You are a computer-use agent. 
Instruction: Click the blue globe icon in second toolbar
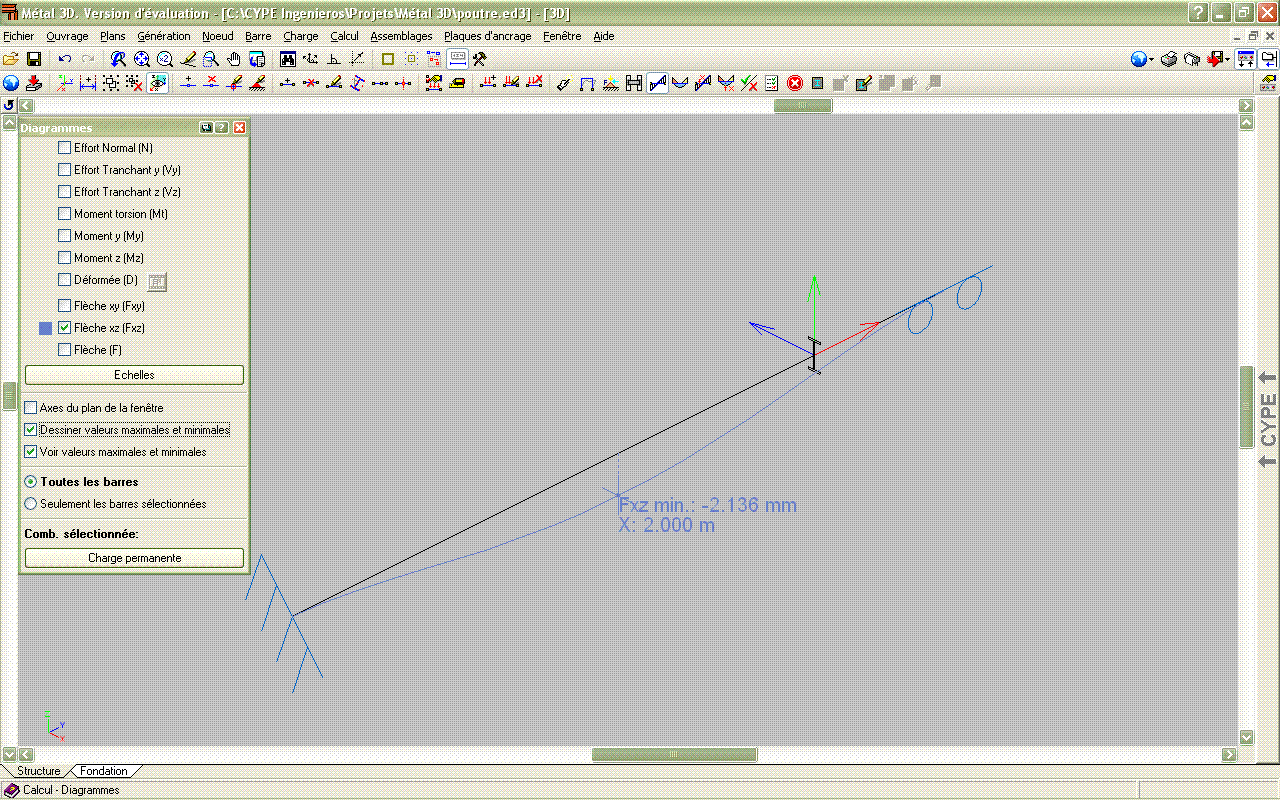pyautogui.click(x=11, y=83)
